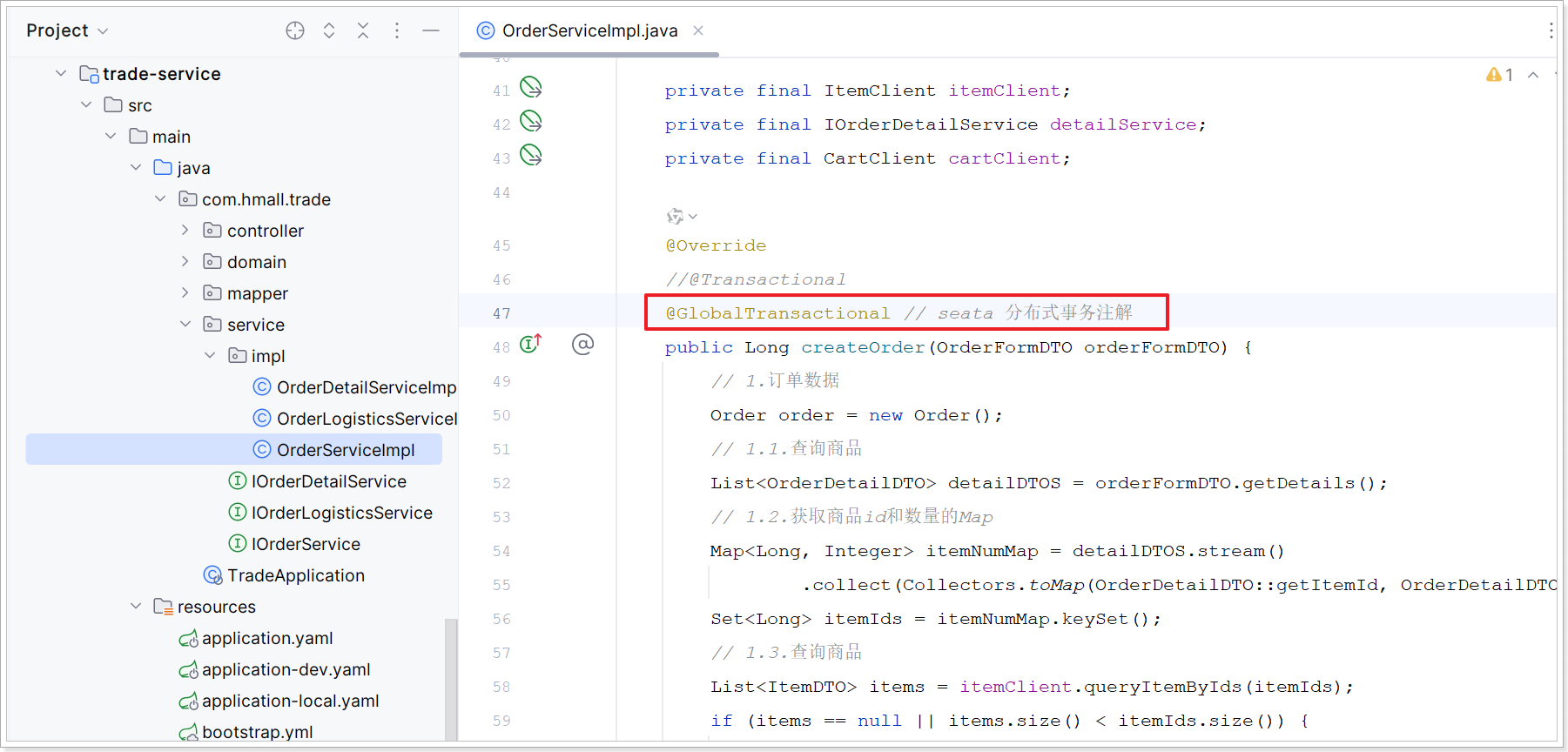Hide the Project tool window

coord(431,30)
